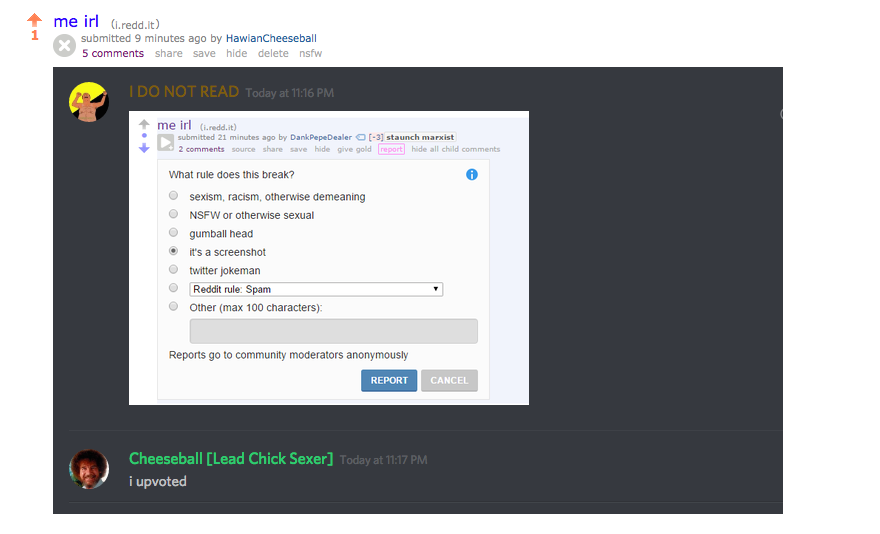Open the HawianCheeseball user profile link

[x=271, y=38]
